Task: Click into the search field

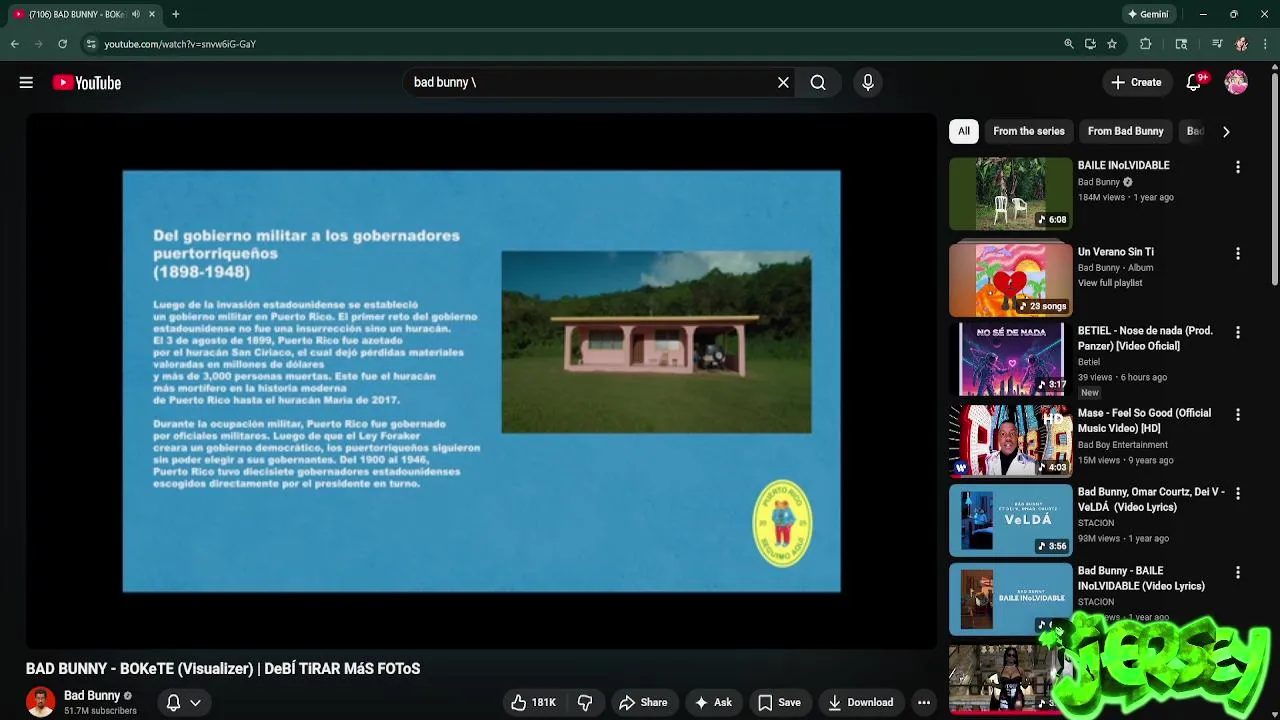Action: tap(590, 83)
